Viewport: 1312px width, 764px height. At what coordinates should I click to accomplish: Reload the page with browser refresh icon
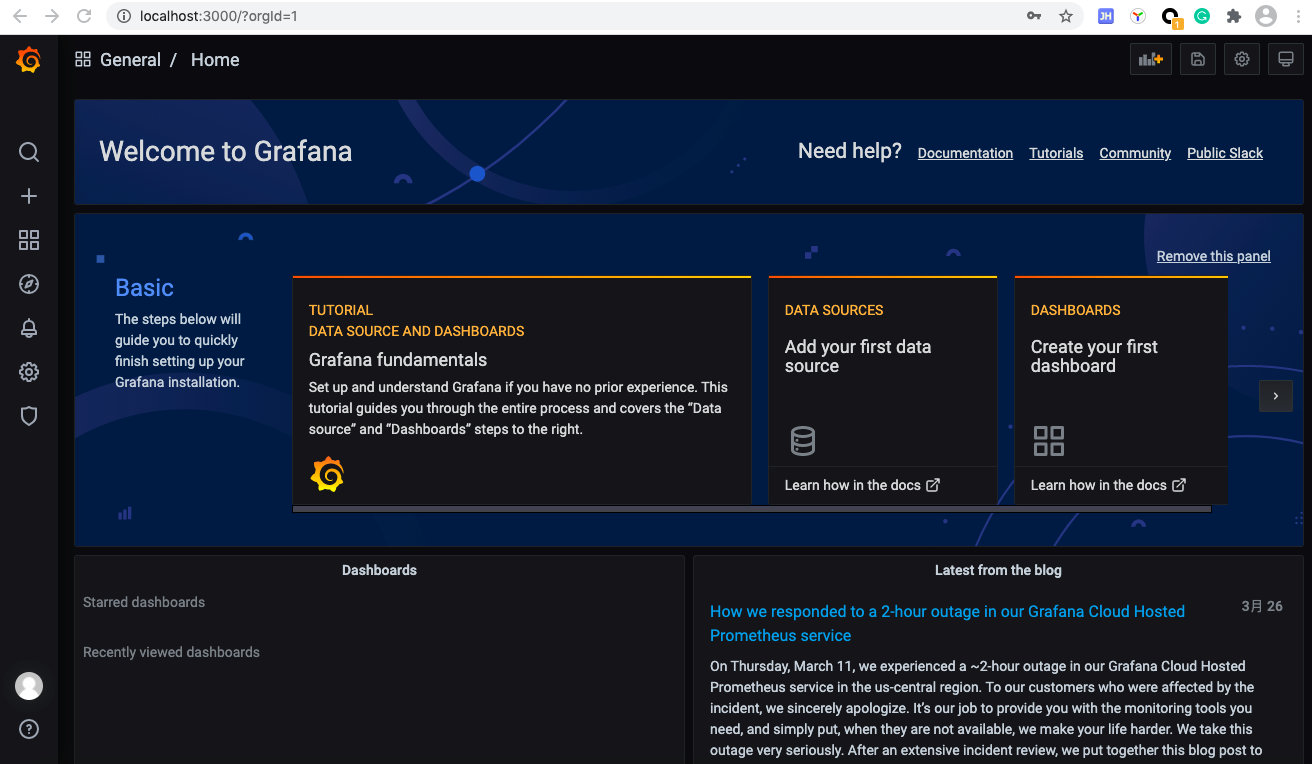point(84,16)
